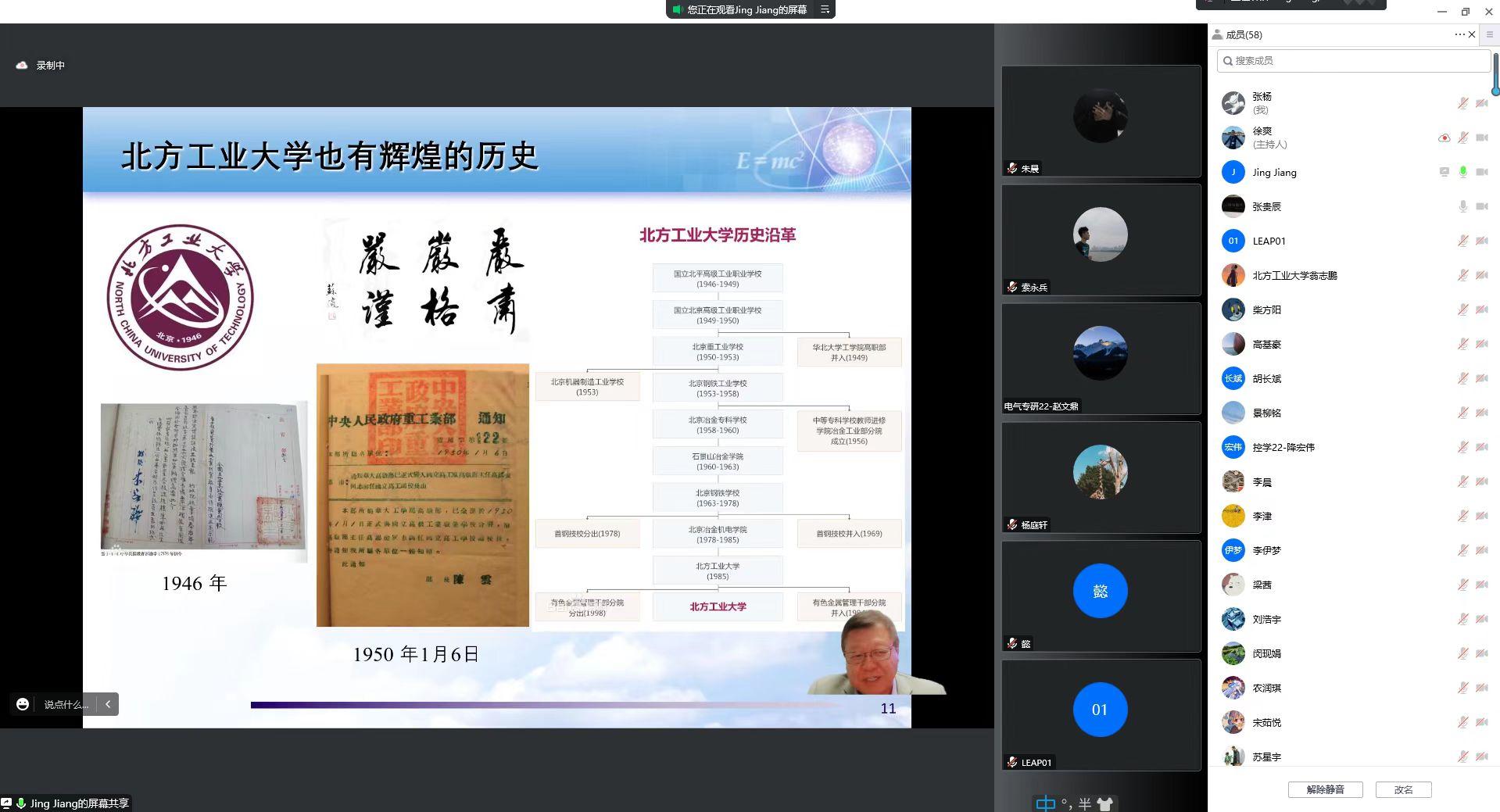Open the emoji reaction picker

pos(23,704)
